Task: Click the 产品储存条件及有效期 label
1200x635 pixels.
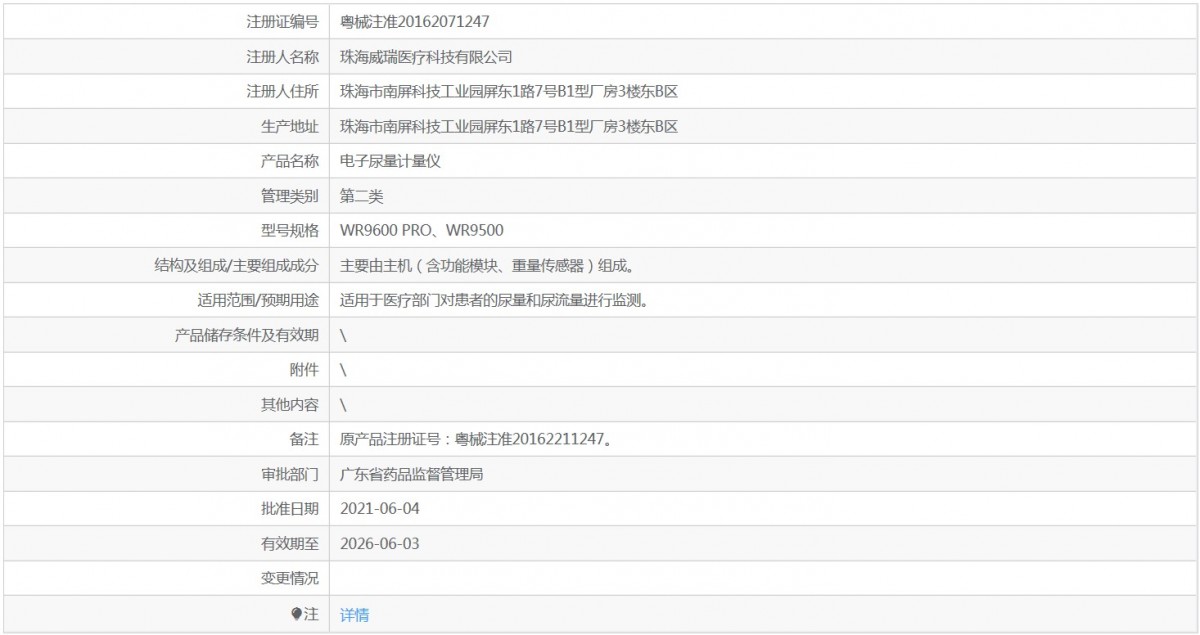Action: coord(246,335)
